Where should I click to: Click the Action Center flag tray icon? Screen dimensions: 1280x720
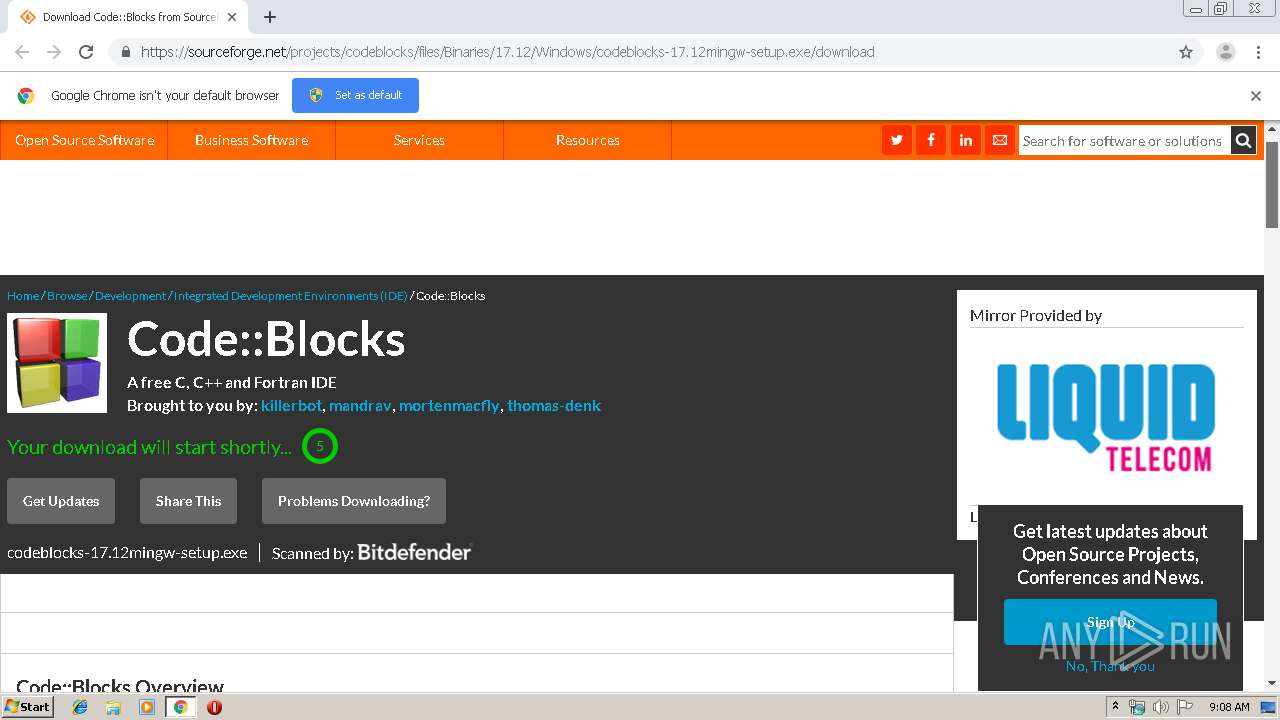[x=1185, y=707]
